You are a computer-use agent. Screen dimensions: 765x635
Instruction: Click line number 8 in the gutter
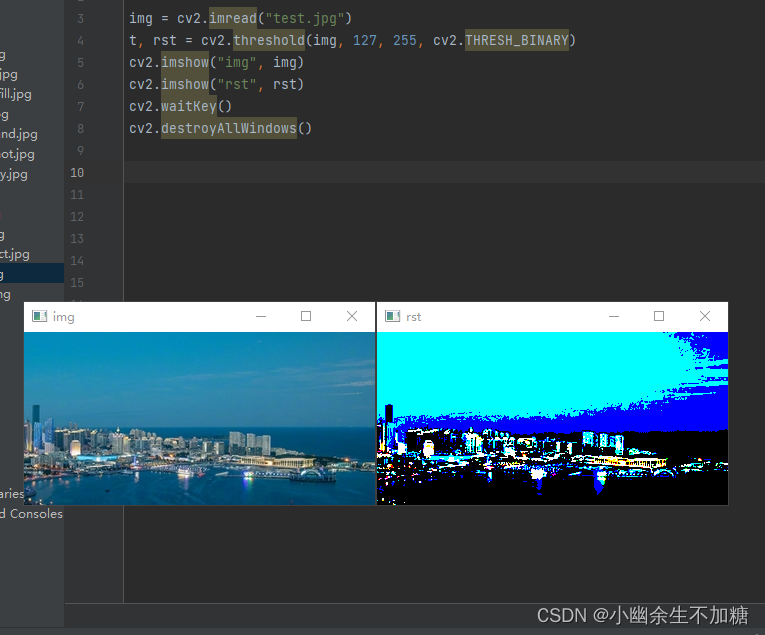pyautogui.click(x=81, y=129)
